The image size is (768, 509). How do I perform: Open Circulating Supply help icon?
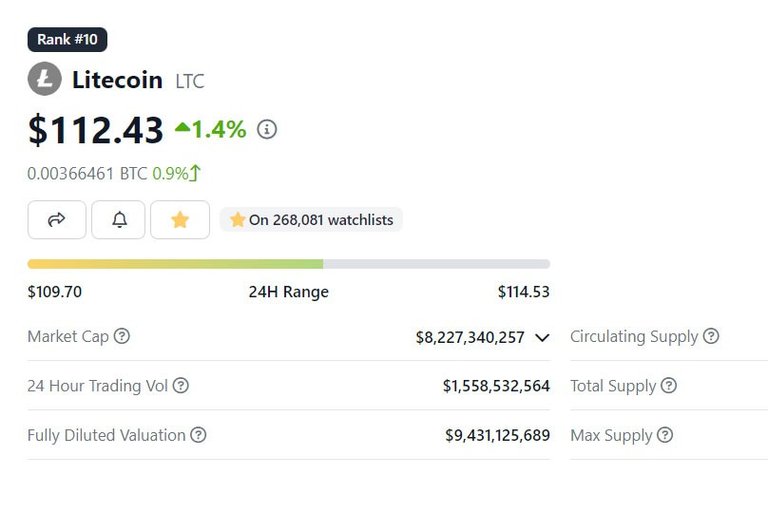pos(711,336)
